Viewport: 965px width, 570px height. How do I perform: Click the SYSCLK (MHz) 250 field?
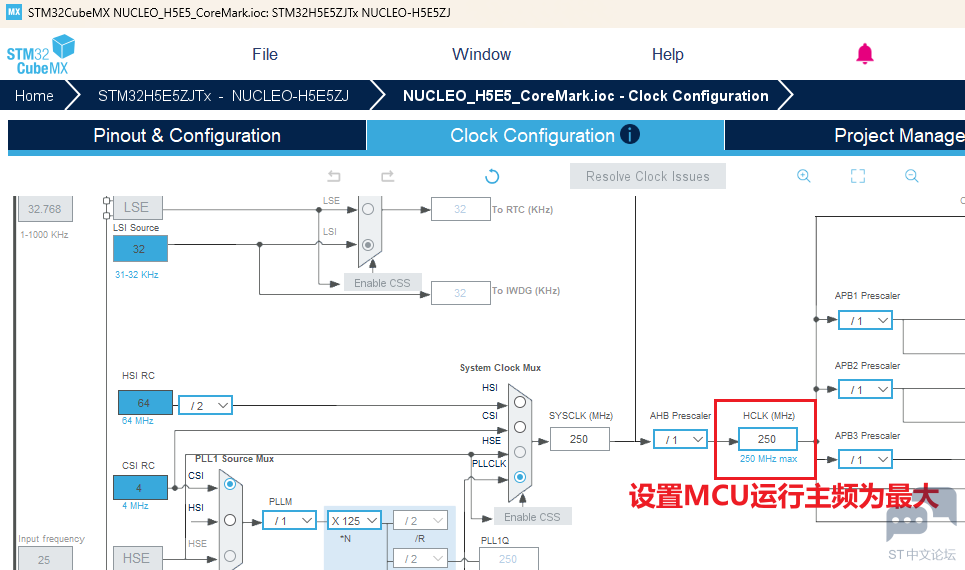pos(580,439)
